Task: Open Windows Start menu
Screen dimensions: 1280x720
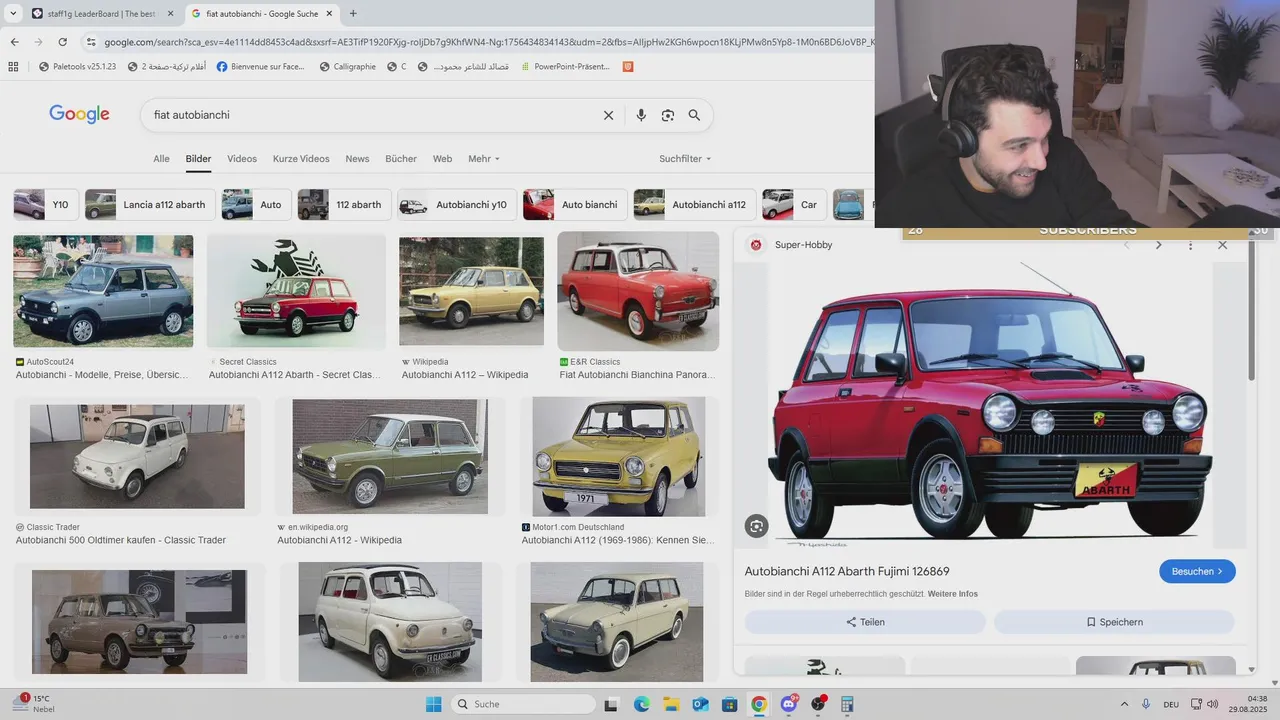Action: (433, 704)
